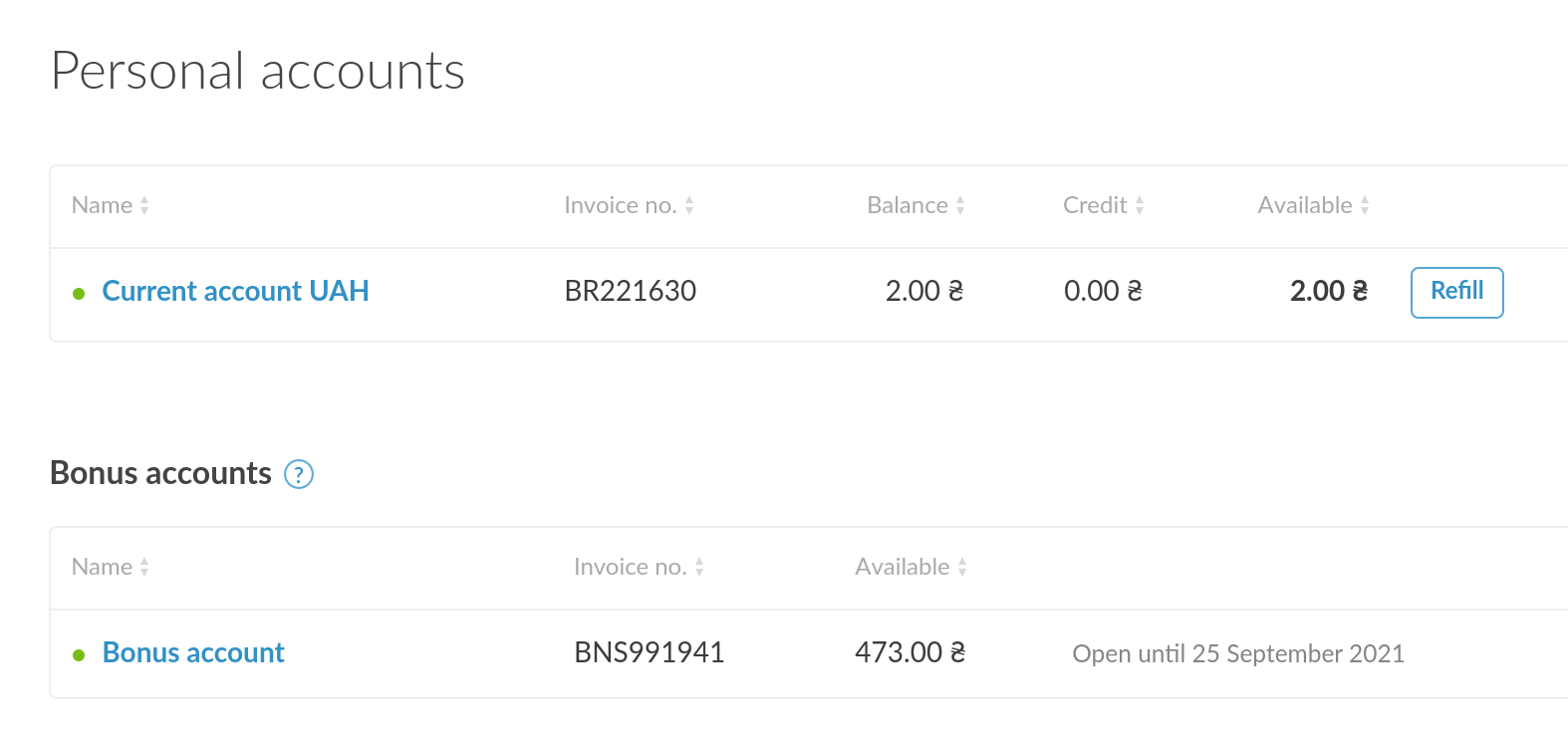Sort personal accounts by Balance arrows

tap(960, 205)
